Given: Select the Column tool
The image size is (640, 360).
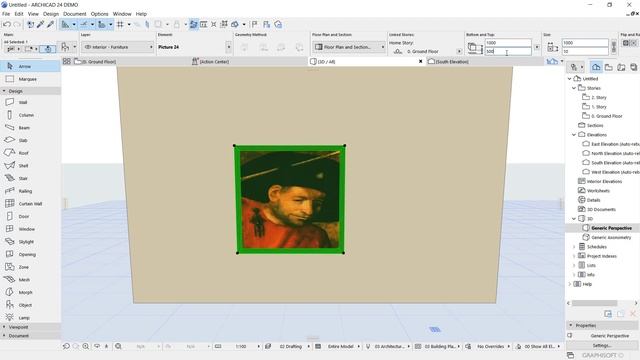Looking at the screenshot, I should click(x=30, y=115).
